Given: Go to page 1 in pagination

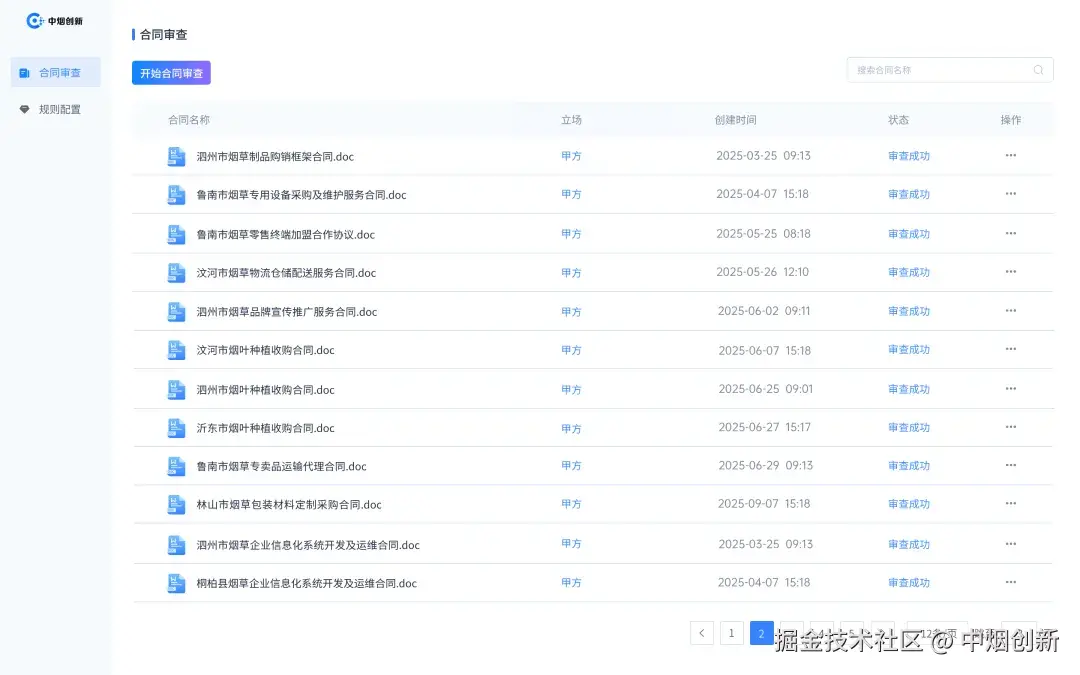Looking at the screenshot, I should click(731, 633).
